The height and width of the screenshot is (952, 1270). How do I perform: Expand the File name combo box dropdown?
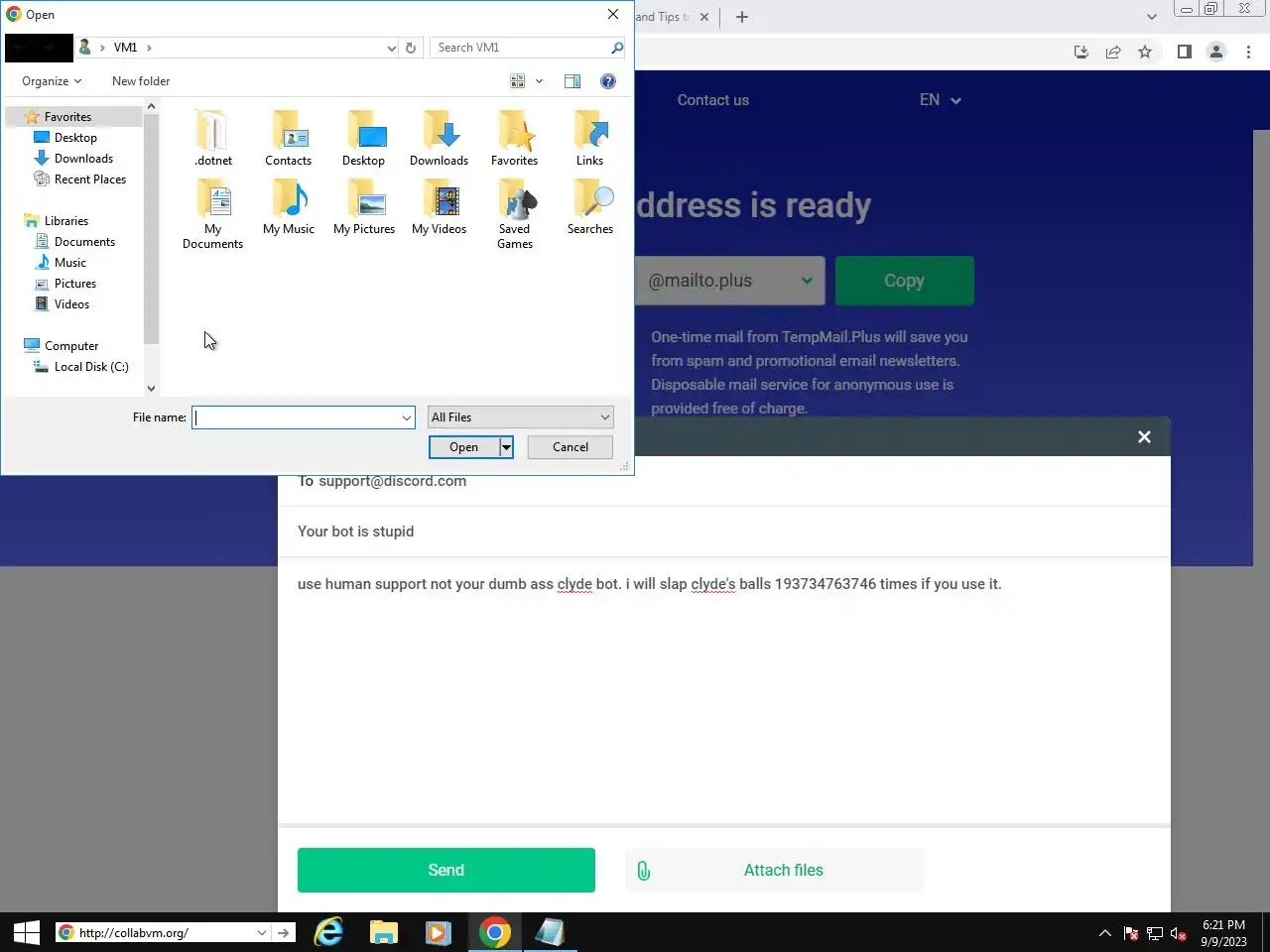(x=406, y=417)
